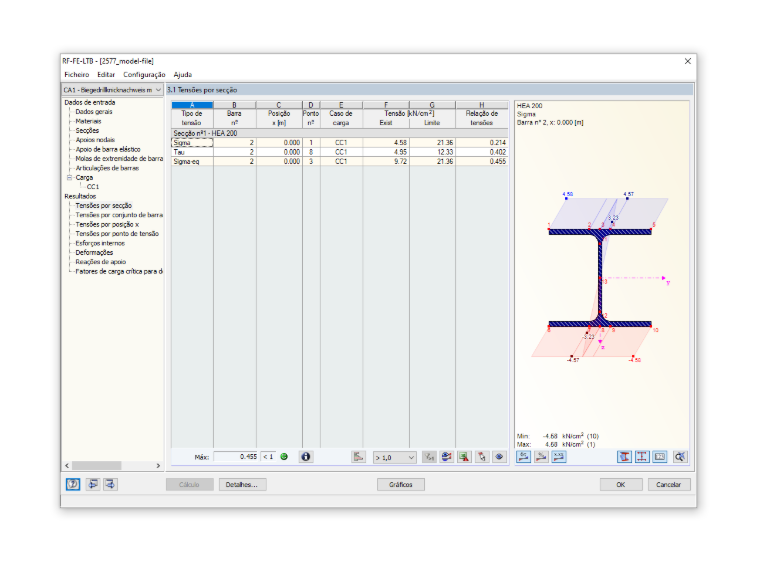The width and height of the screenshot is (760, 570).
Task: Click the Cancelar button
Action: click(668, 484)
